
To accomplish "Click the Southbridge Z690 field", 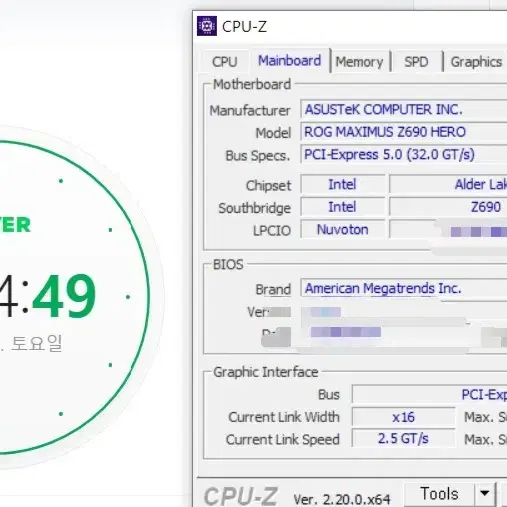I will [448, 207].
